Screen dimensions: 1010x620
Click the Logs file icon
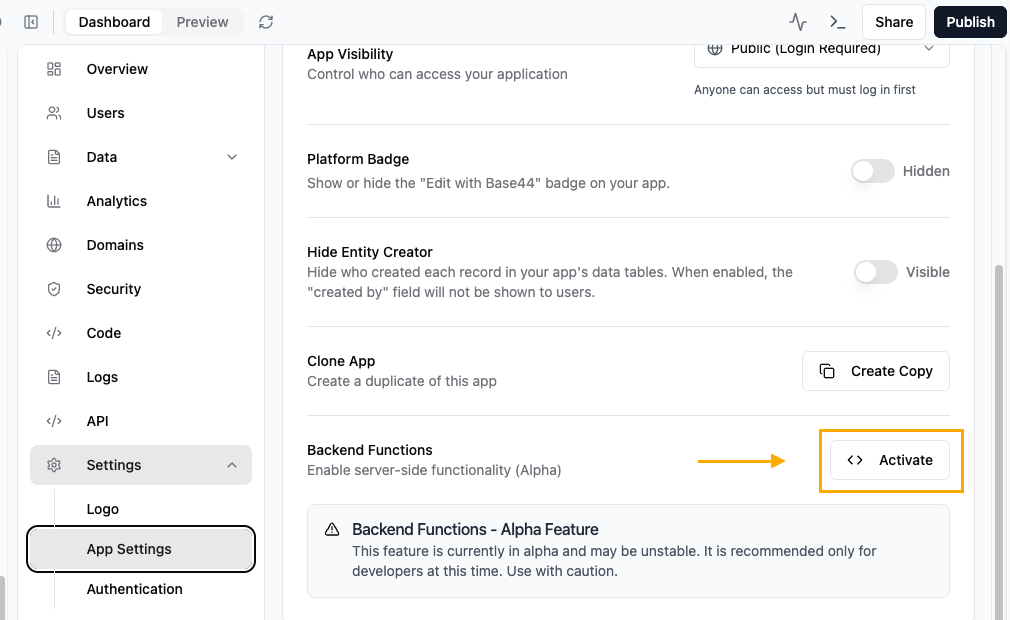tap(54, 377)
